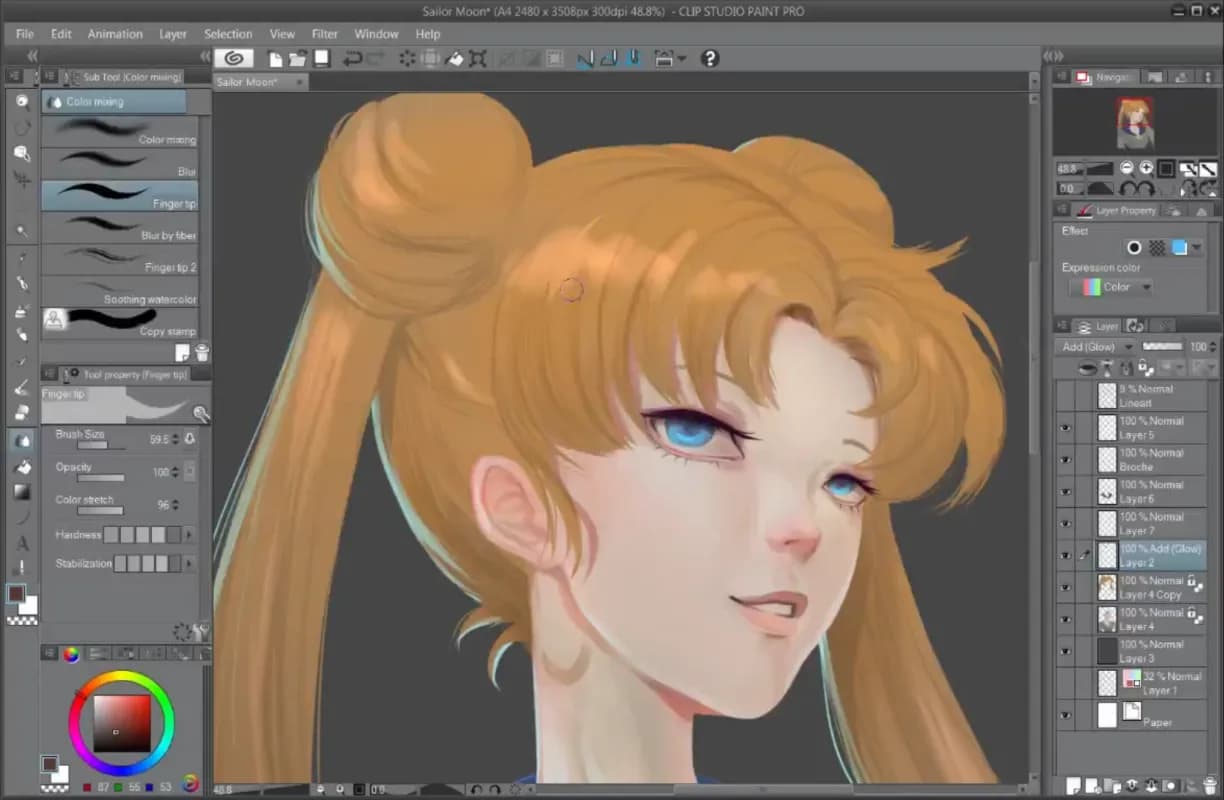Toggle visibility of Layer 5

[1065, 428]
